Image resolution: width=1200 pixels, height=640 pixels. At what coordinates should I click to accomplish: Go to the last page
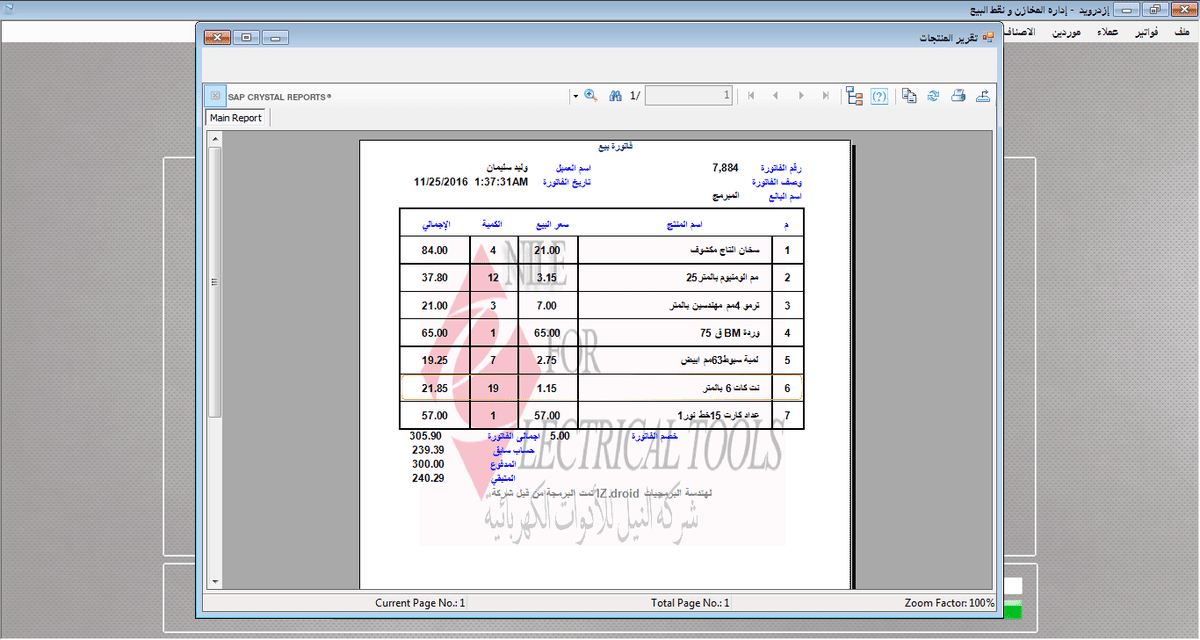(x=825, y=96)
